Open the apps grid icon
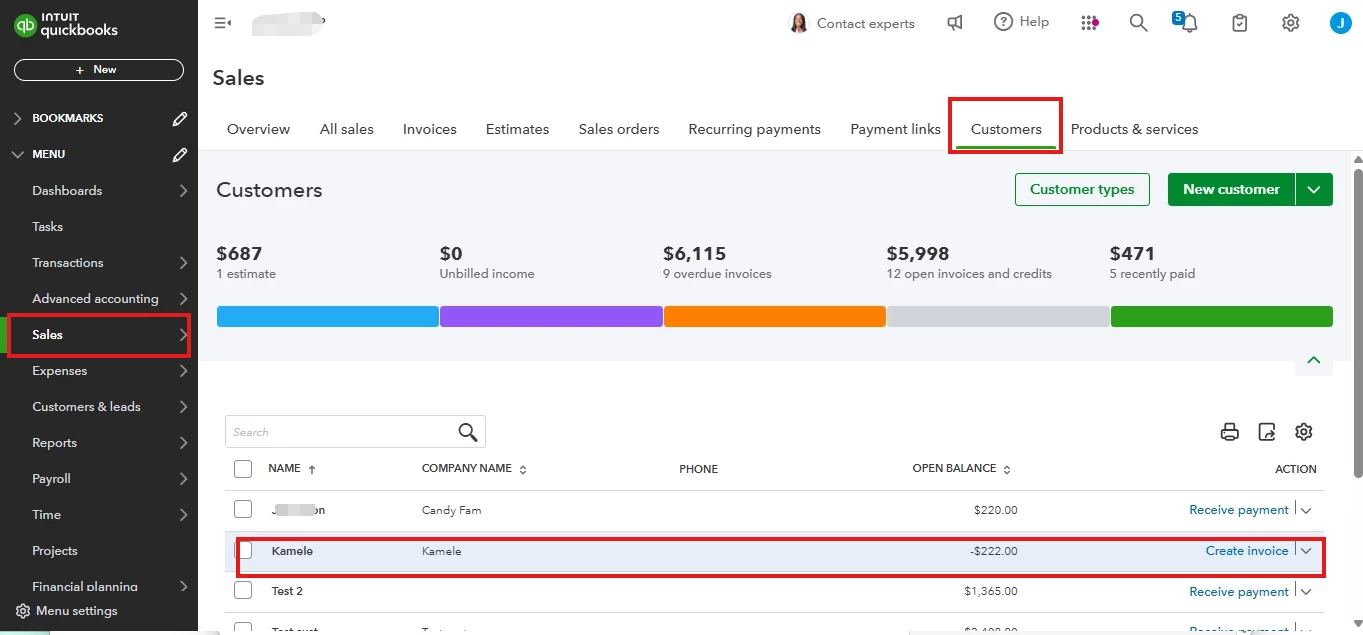Viewport: 1363px width, 635px height. click(1090, 23)
